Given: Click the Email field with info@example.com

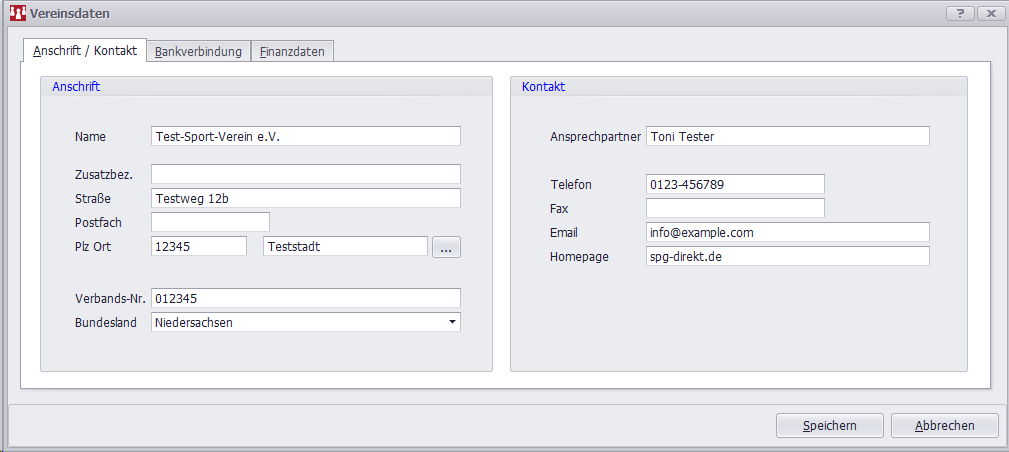Looking at the screenshot, I should click(787, 232).
